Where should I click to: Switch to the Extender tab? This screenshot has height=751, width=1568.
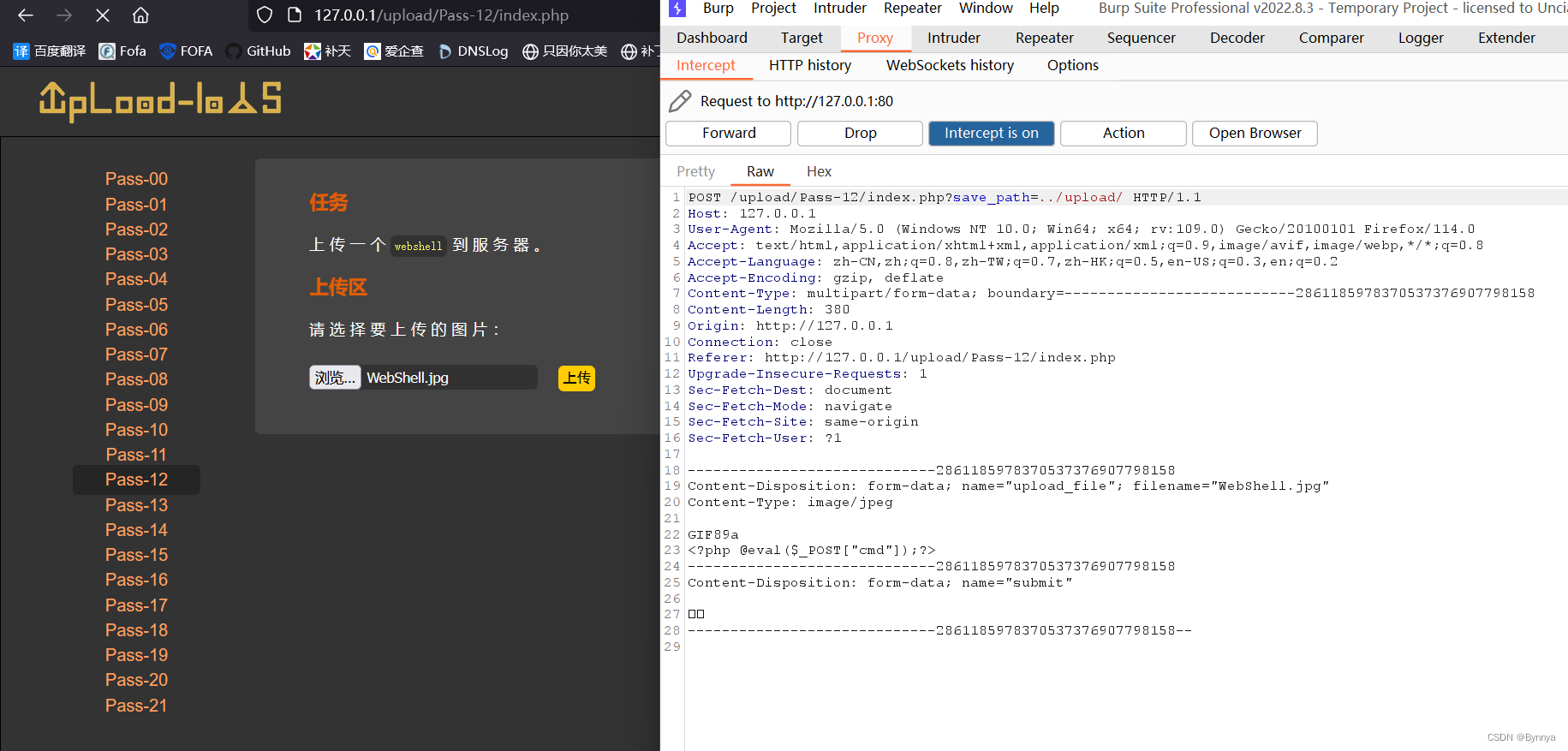pyautogui.click(x=1506, y=38)
